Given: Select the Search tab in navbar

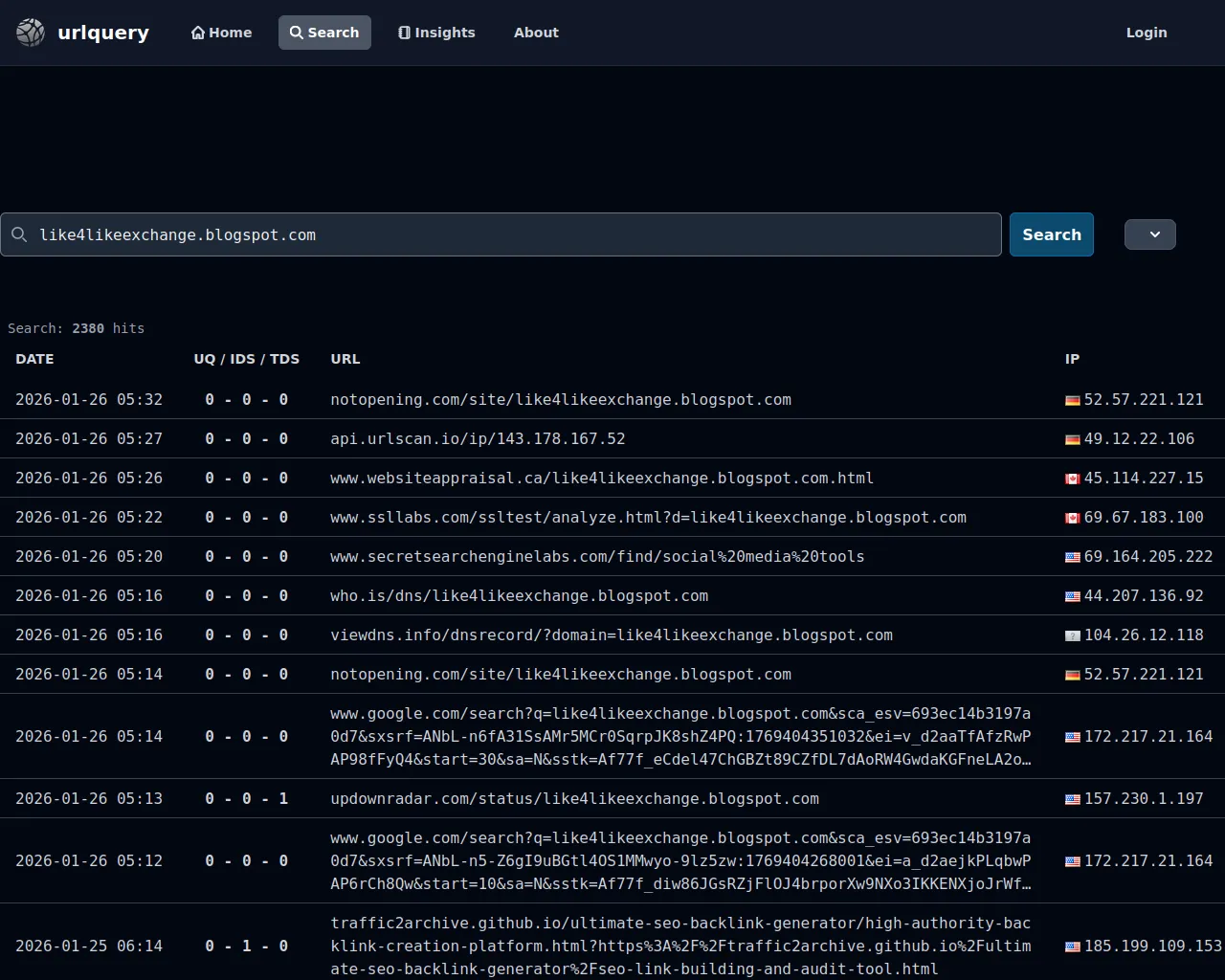Looking at the screenshot, I should [x=324, y=33].
